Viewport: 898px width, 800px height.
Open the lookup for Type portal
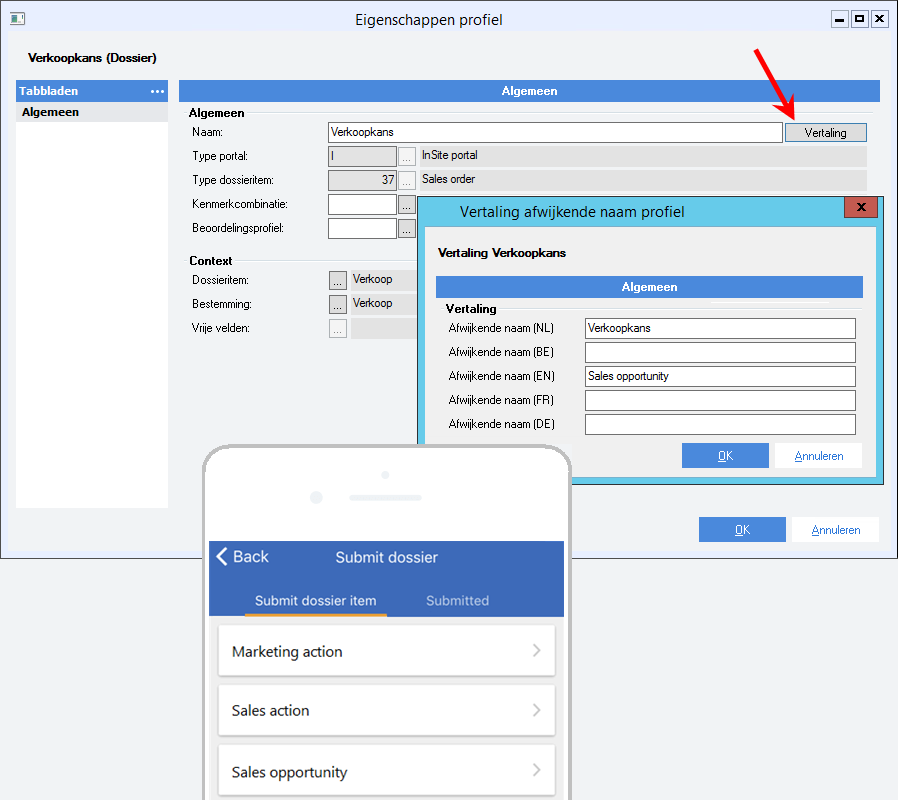click(x=406, y=156)
